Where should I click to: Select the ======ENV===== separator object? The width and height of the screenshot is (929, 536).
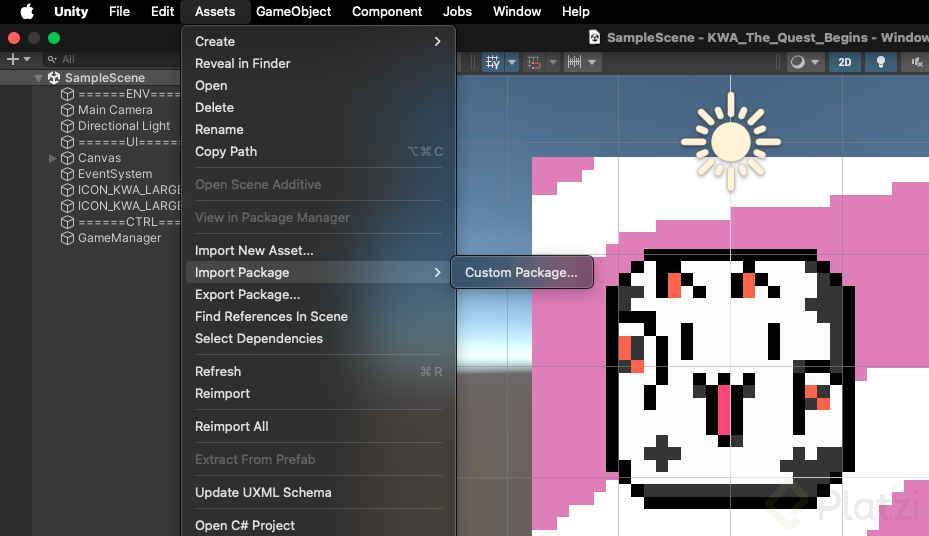point(129,94)
